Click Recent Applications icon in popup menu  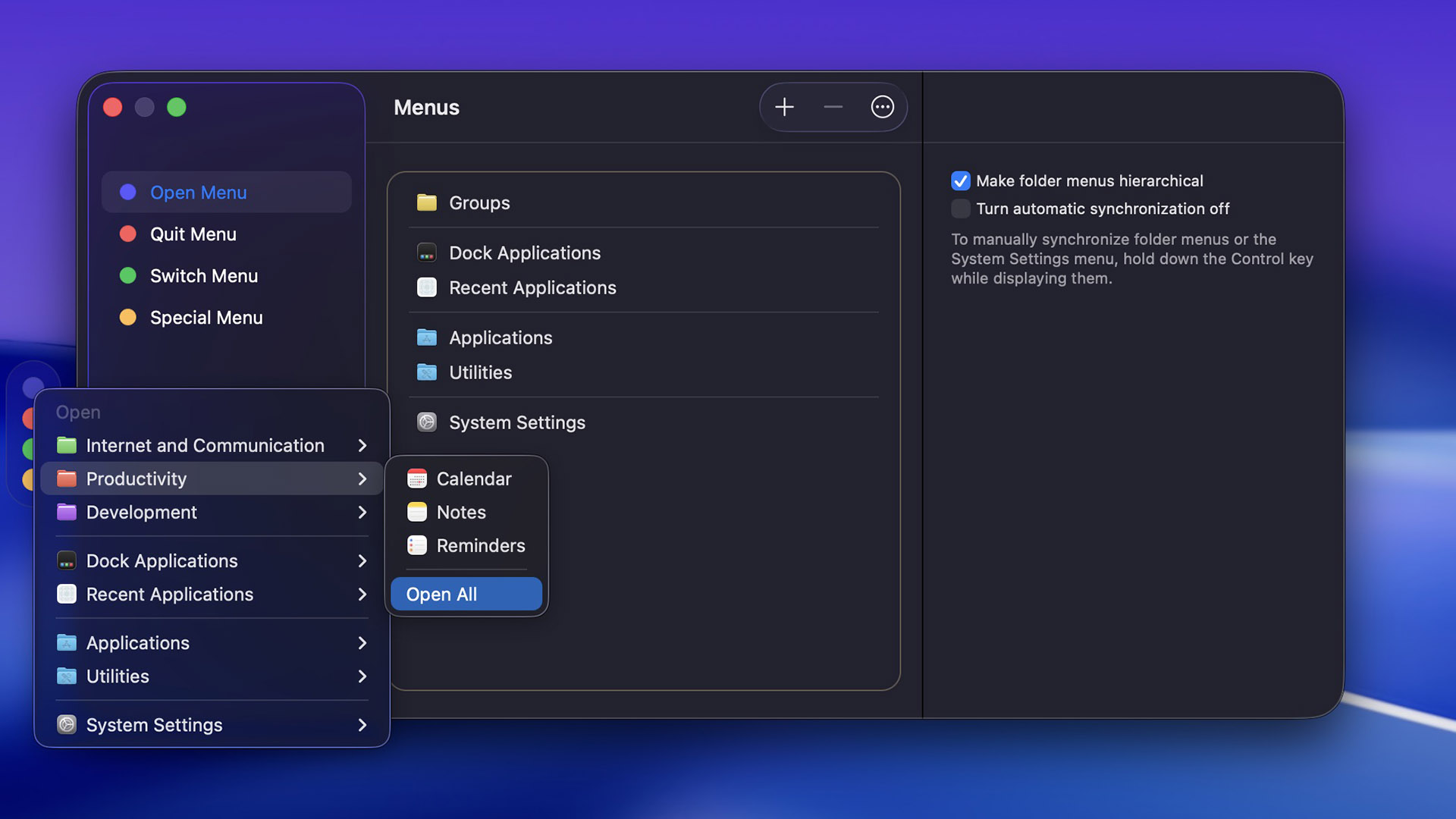[67, 594]
